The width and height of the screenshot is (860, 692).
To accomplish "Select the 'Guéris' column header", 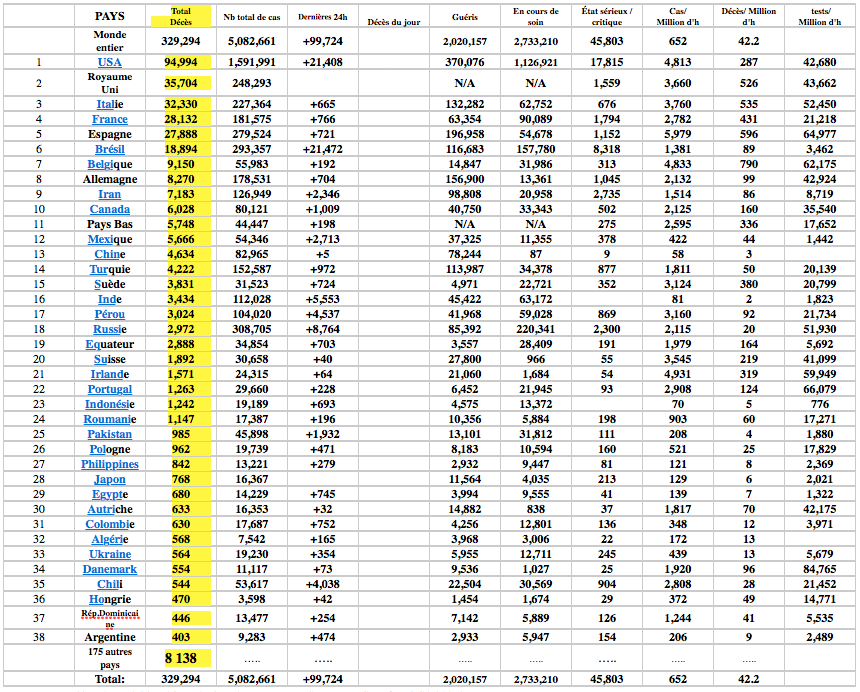I will click(x=464, y=17).
